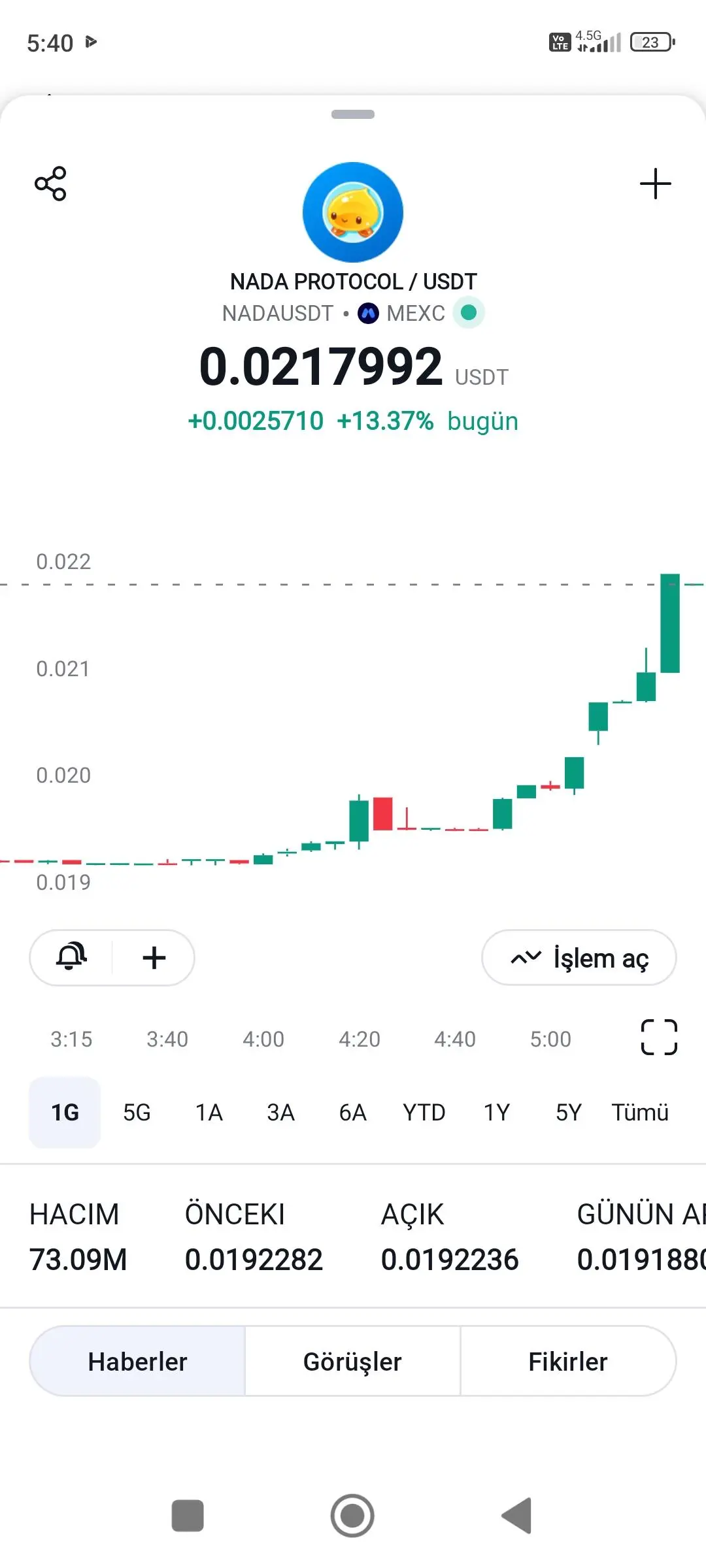
Task: Create a price alert with bell icon
Action: point(71,958)
